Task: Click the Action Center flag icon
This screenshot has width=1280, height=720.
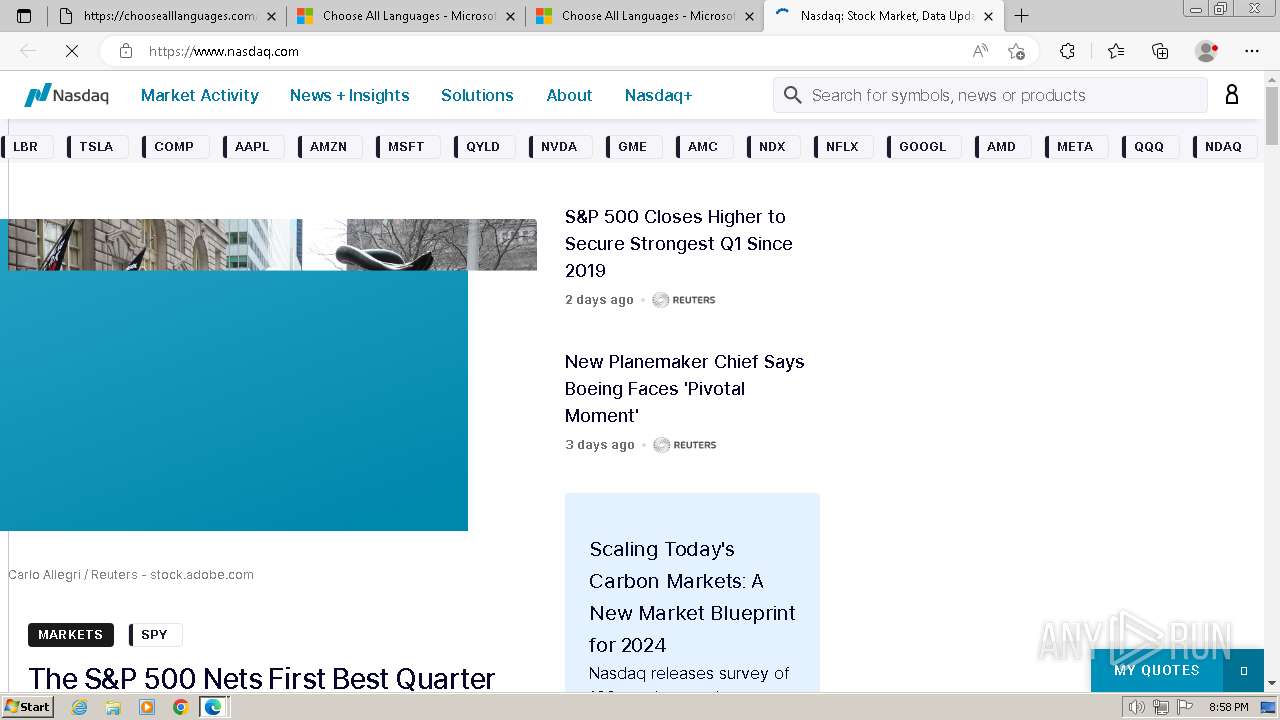Action: pos(1184,707)
